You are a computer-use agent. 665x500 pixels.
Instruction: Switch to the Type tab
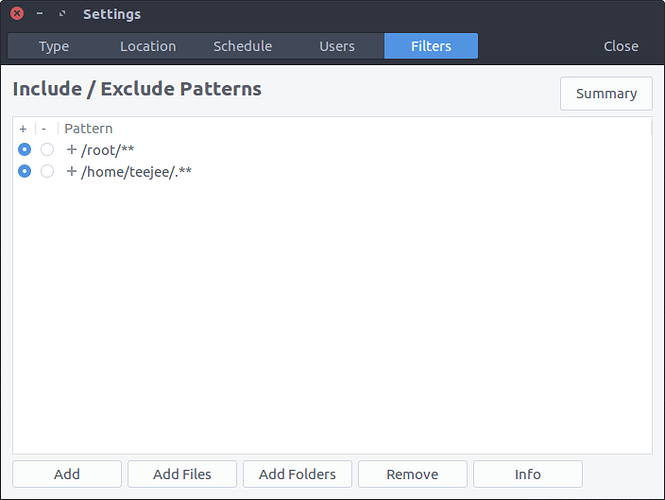pyautogui.click(x=54, y=46)
